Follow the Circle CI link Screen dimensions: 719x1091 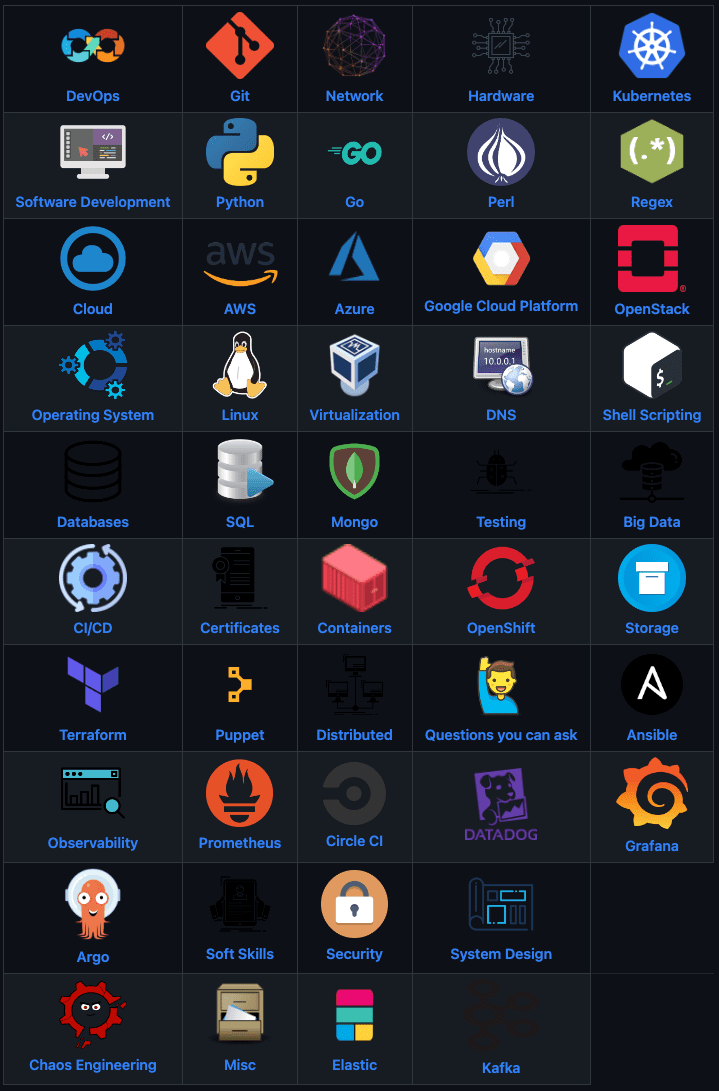354,841
